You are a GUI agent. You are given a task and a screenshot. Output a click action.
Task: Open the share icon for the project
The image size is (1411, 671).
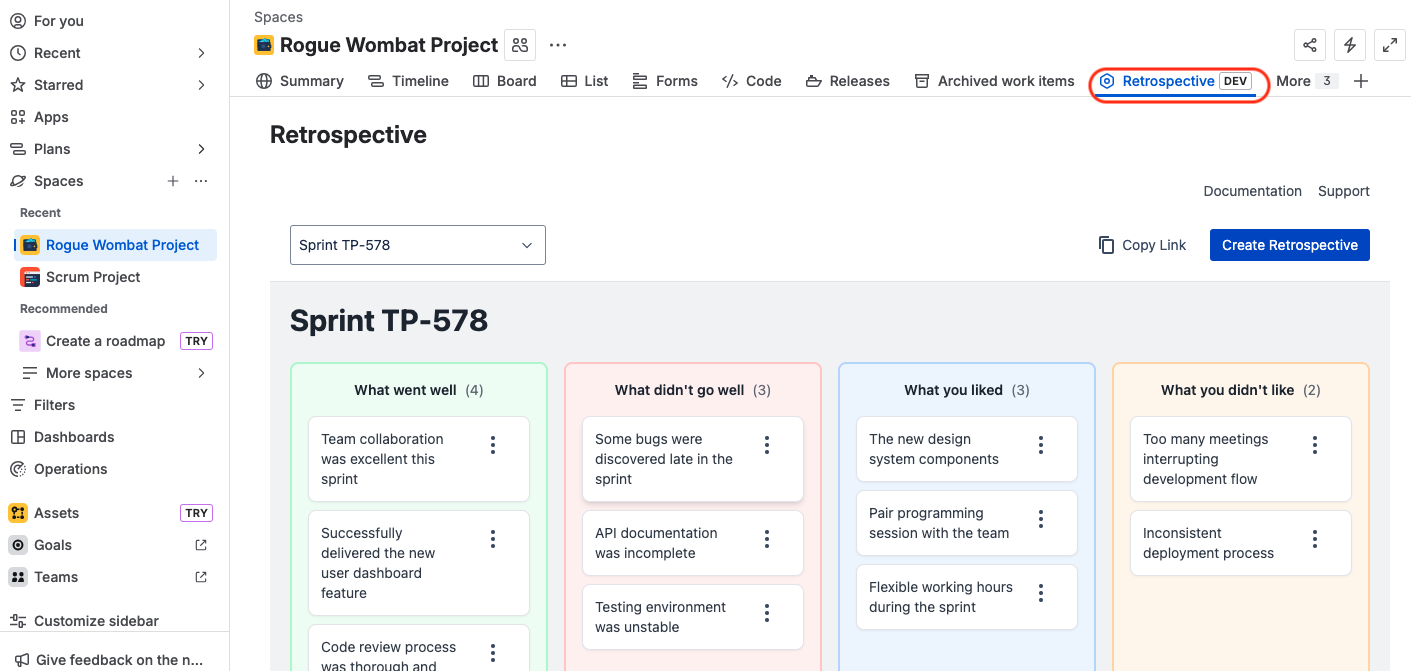[1310, 45]
